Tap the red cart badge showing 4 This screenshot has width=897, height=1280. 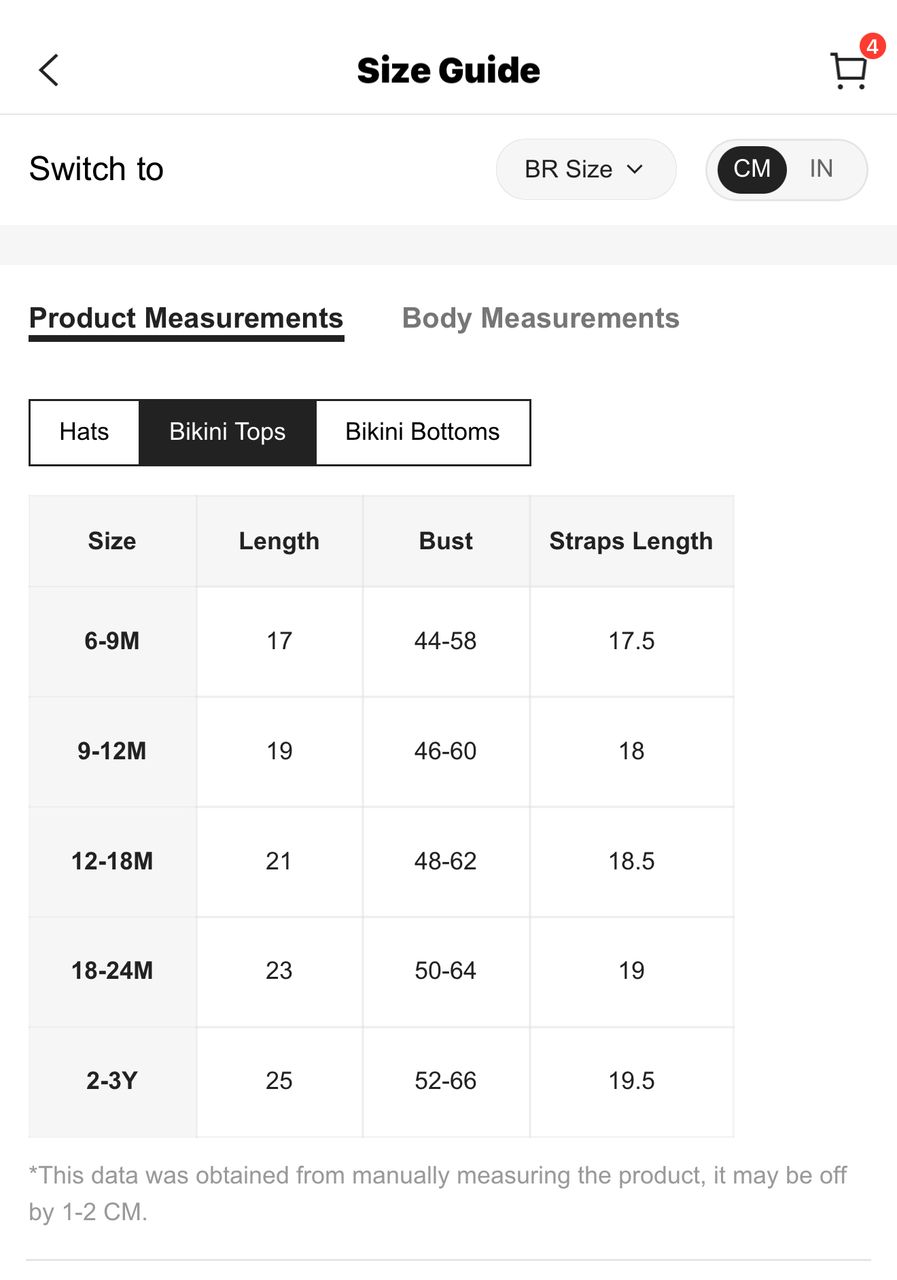pos(872,46)
